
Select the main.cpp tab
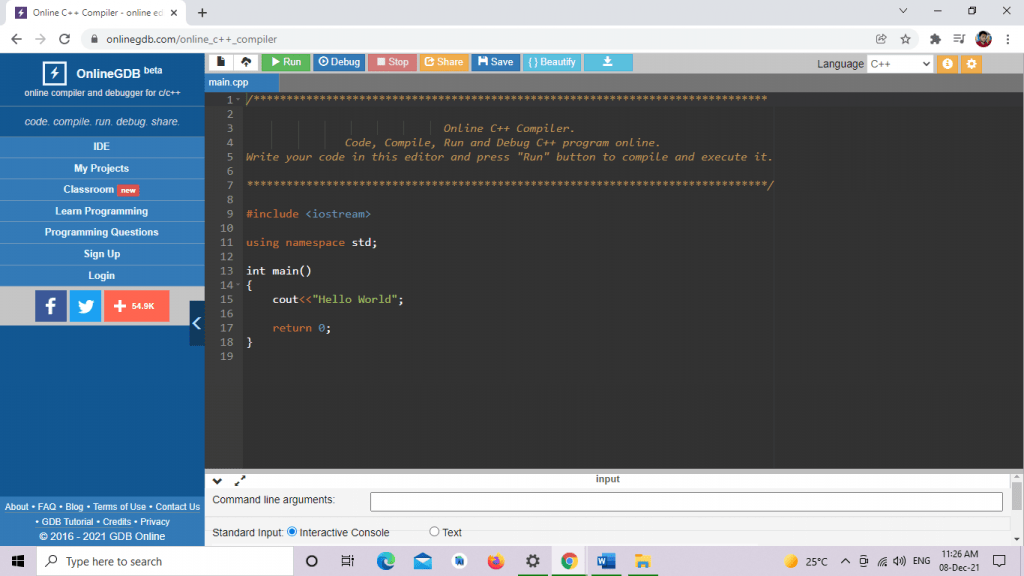point(240,83)
